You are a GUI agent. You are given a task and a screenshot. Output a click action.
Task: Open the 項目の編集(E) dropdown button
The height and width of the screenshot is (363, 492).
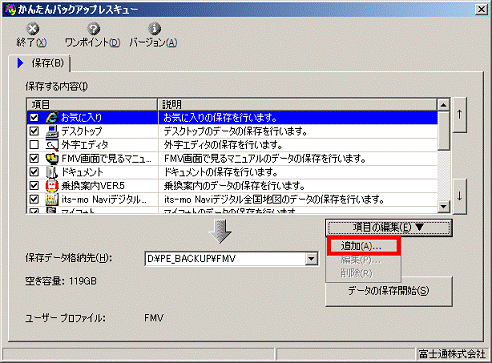389,228
